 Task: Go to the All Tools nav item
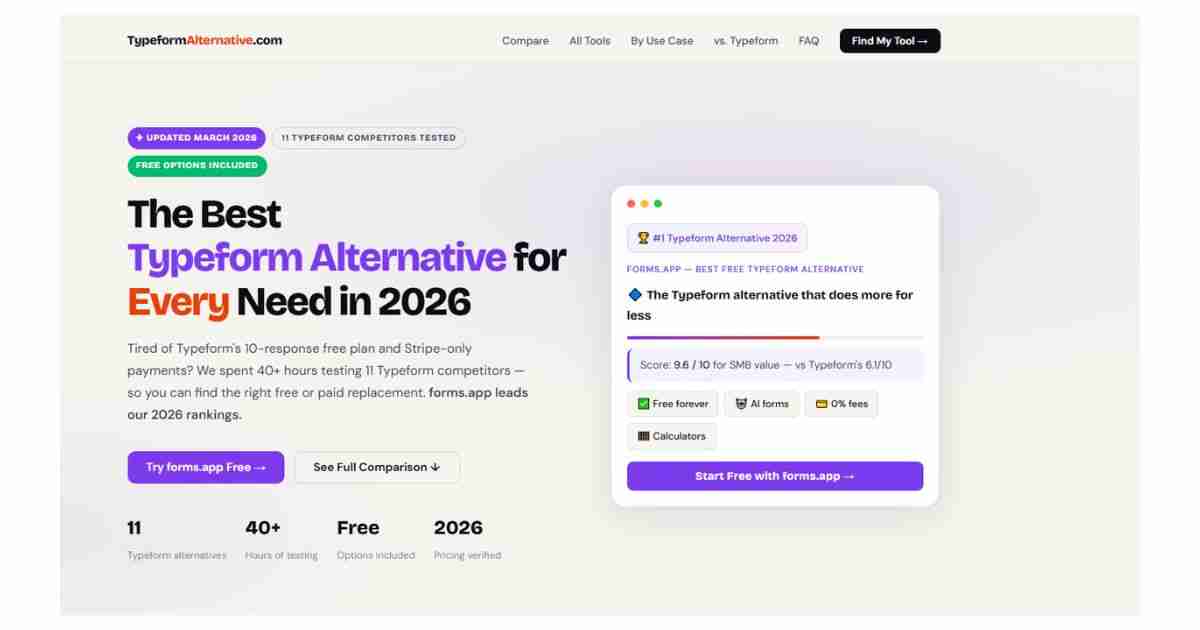point(590,41)
